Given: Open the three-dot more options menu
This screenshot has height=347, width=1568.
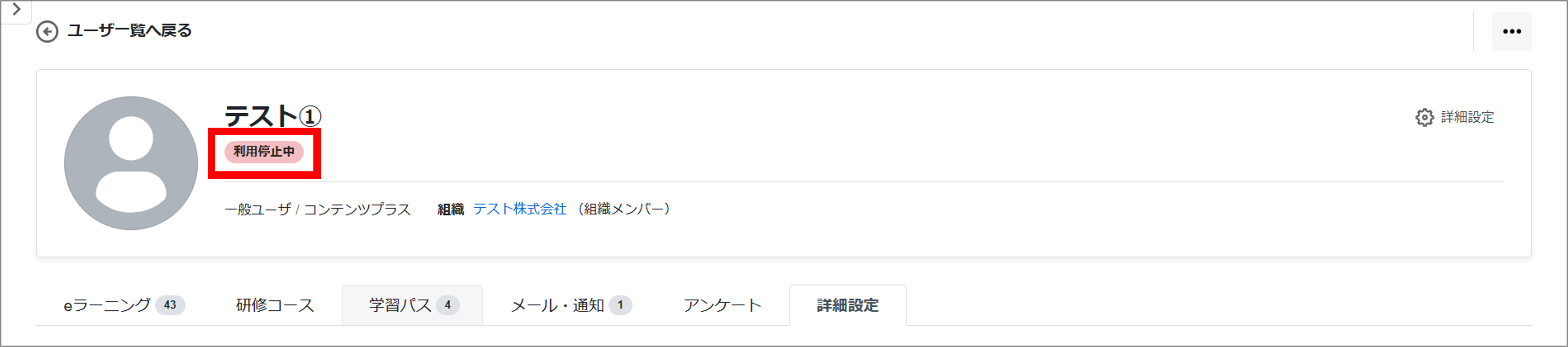Looking at the screenshot, I should 1511,32.
